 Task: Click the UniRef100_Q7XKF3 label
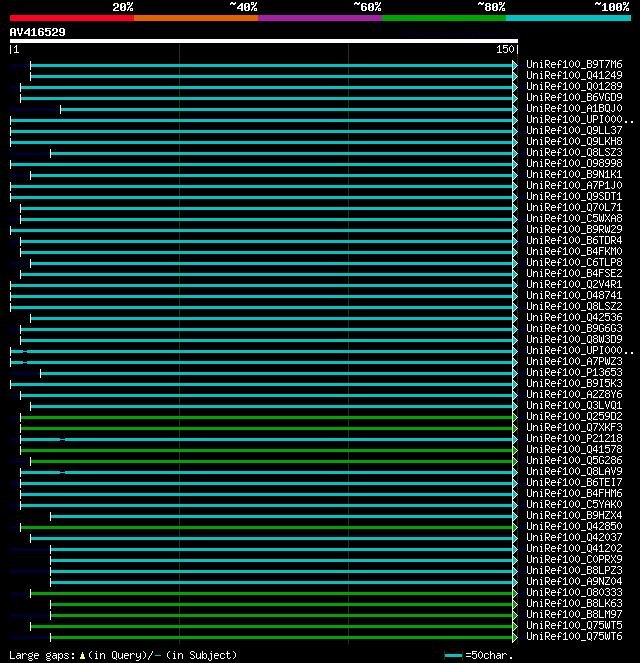(x=574, y=427)
